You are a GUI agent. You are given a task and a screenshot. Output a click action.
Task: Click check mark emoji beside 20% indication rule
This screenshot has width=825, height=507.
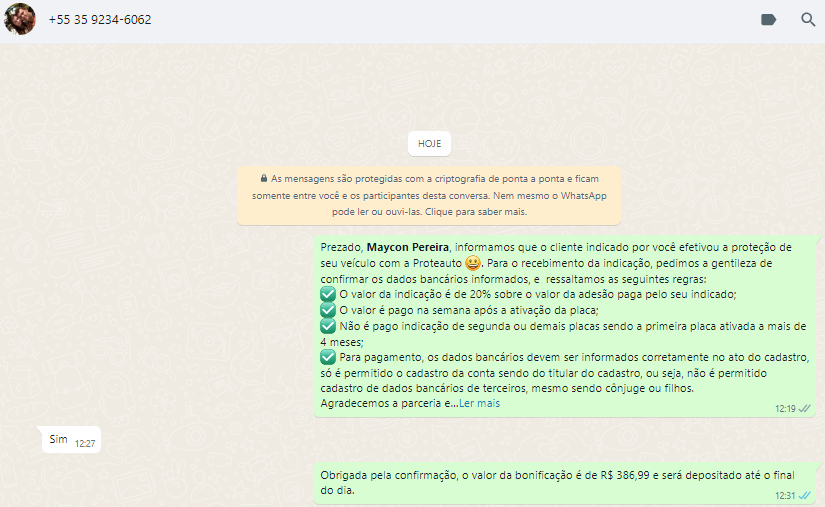(328, 295)
